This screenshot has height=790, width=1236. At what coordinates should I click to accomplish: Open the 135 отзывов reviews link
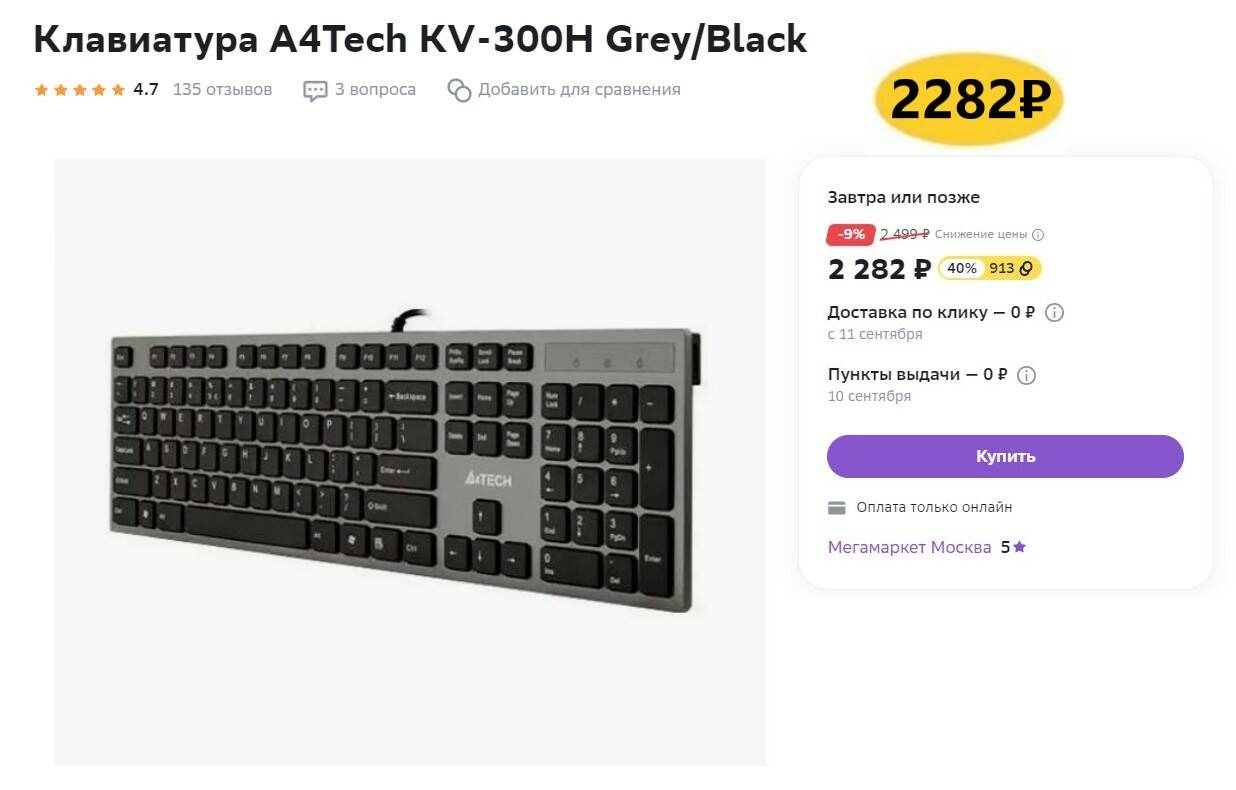222,90
